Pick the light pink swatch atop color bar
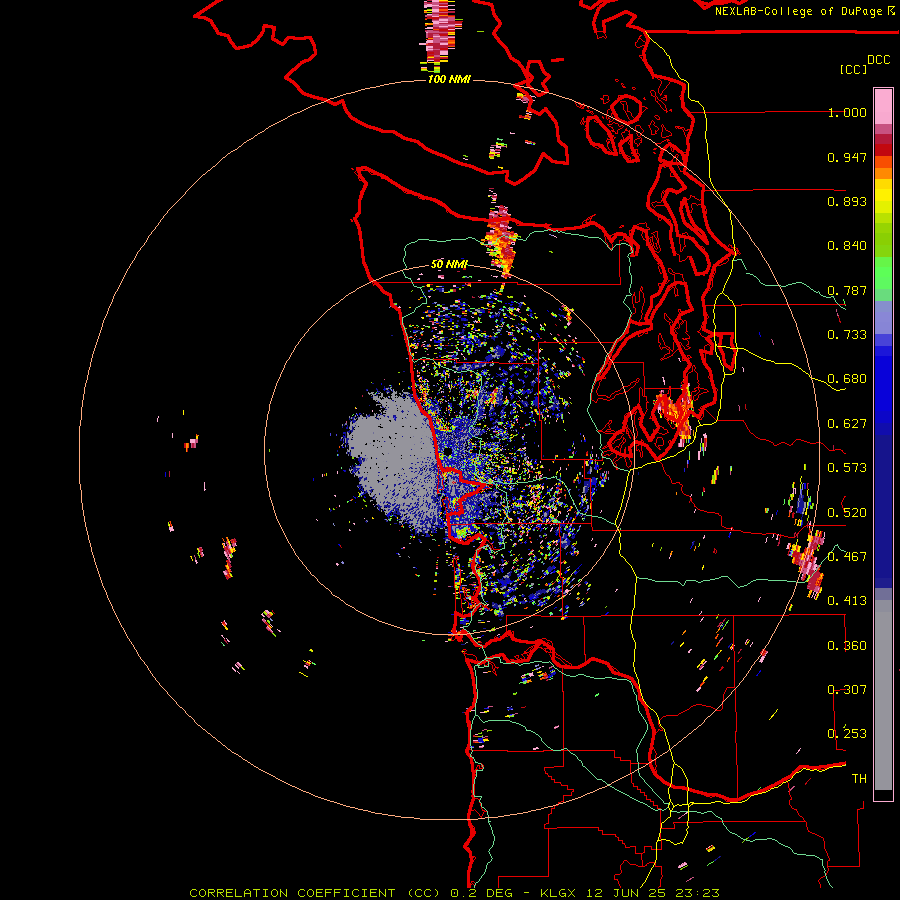The width and height of the screenshot is (900, 900). (x=883, y=106)
